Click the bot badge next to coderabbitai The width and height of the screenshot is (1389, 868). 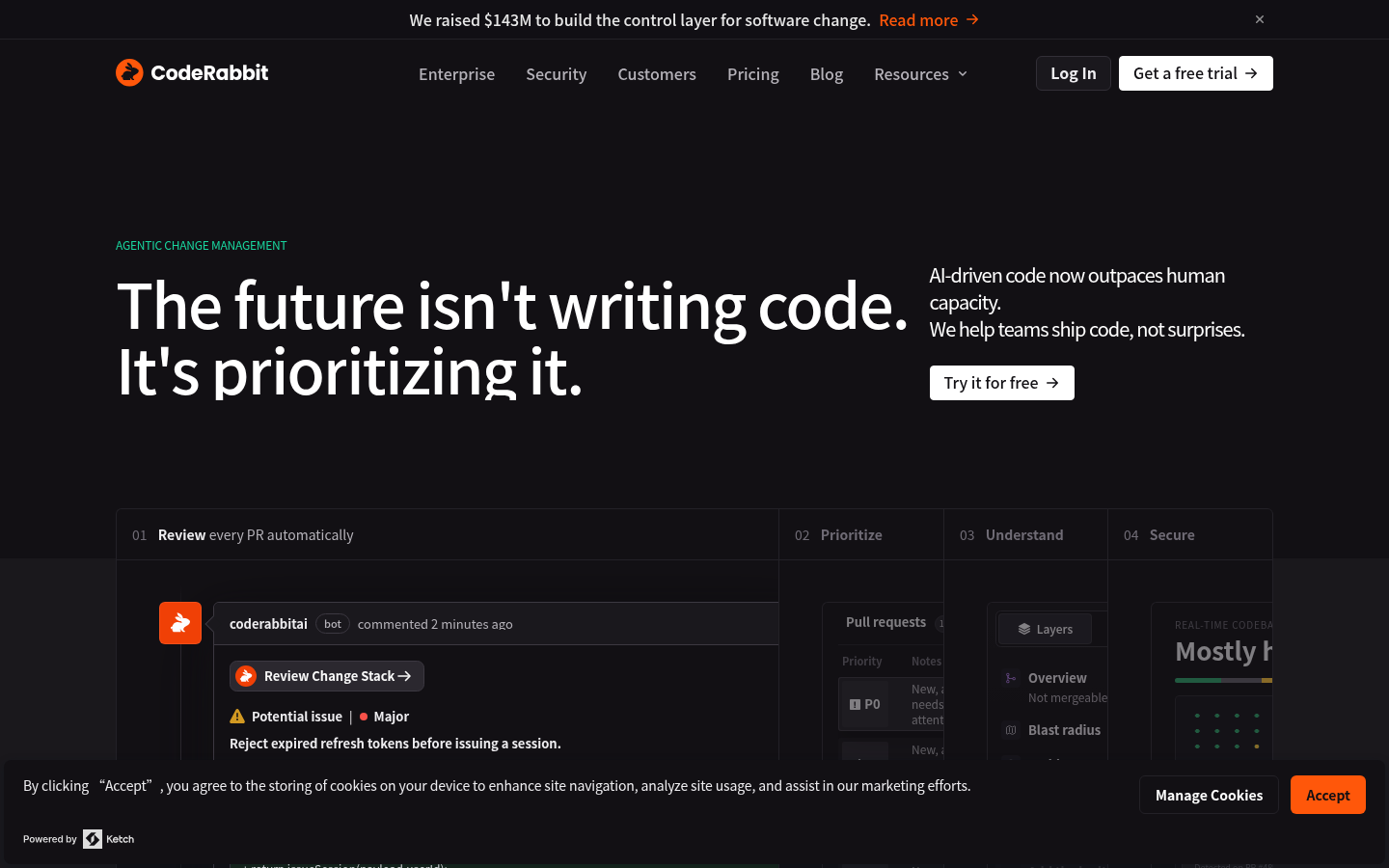[333, 624]
